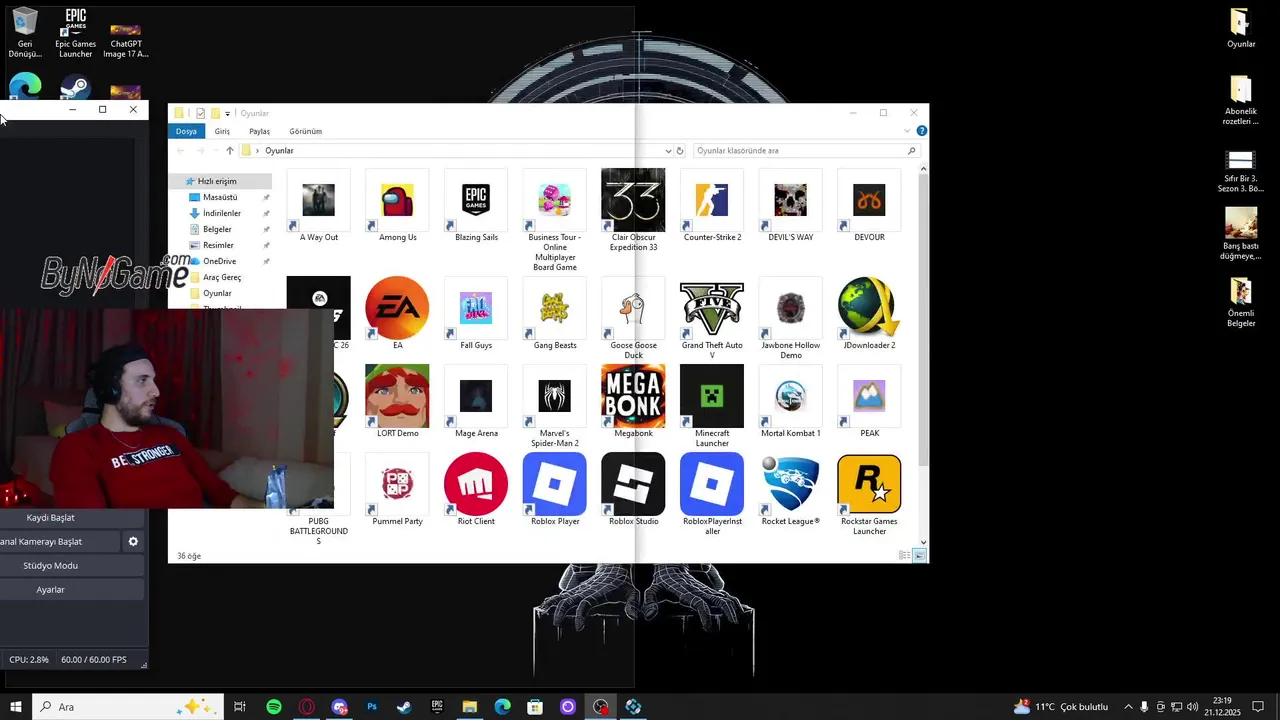Select the Riot Client shortcut
1280x720 pixels.
tap(476, 490)
